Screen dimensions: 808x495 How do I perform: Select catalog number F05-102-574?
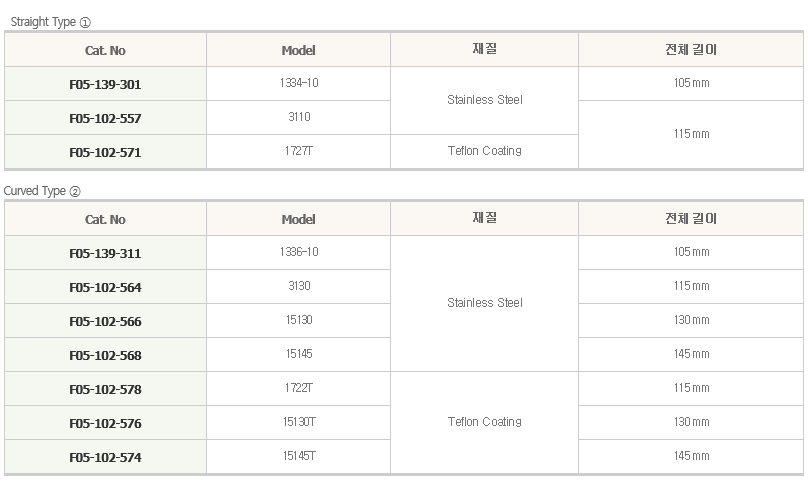coord(105,457)
